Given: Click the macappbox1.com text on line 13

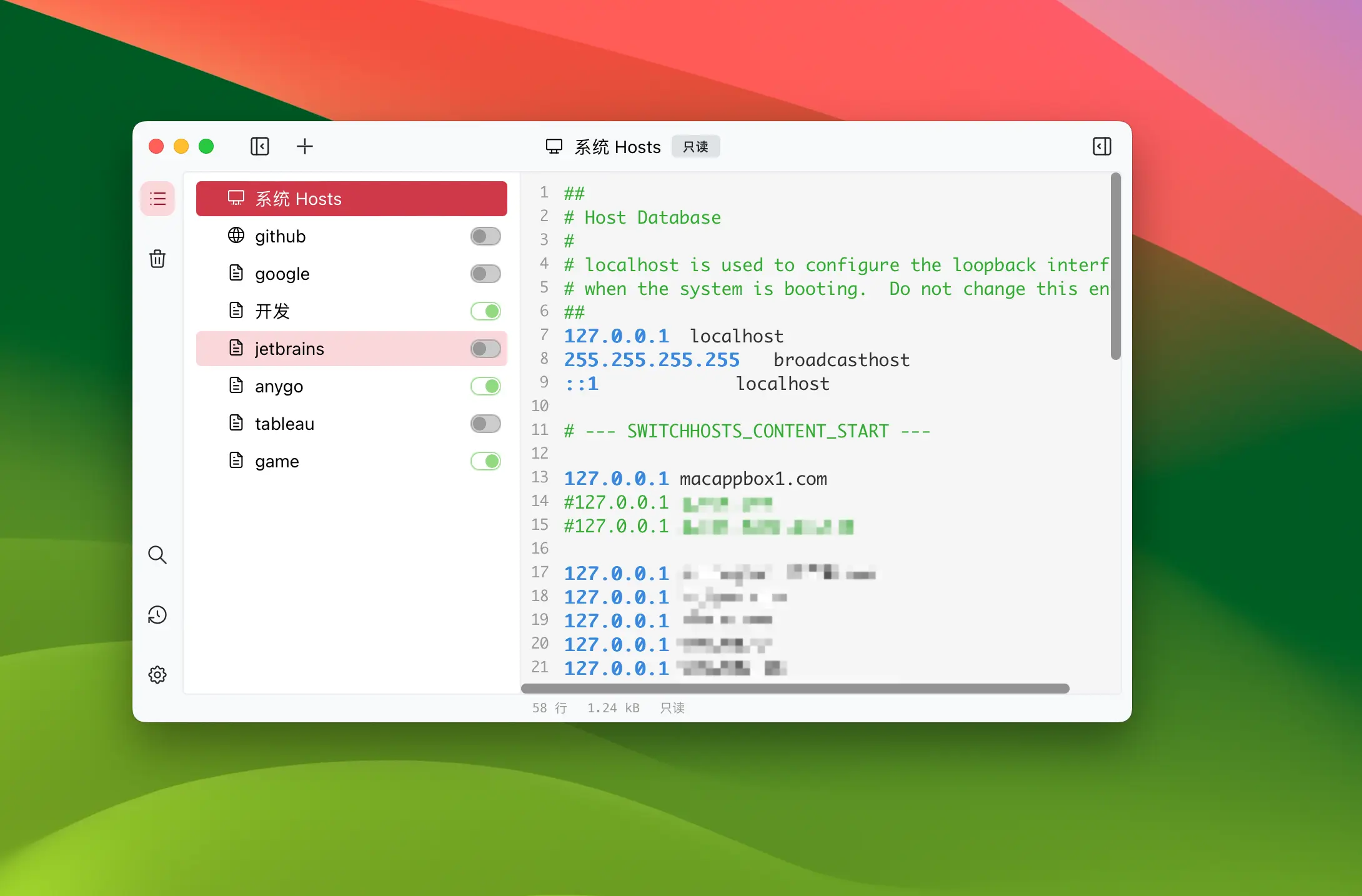Looking at the screenshot, I should tap(753, 479).
